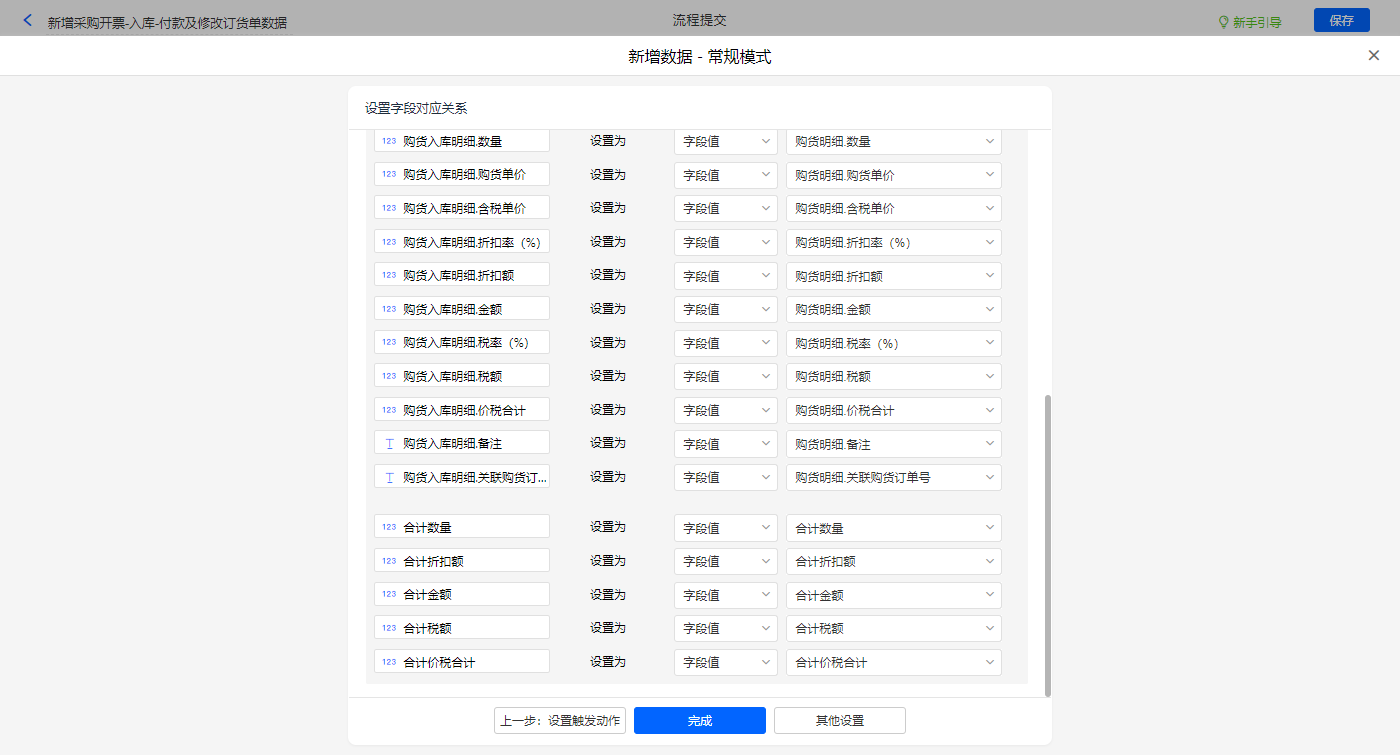Click the number icon beside 购货入库明细.税额
This screenshot has height=755, width=1400.
coord(389,376)
